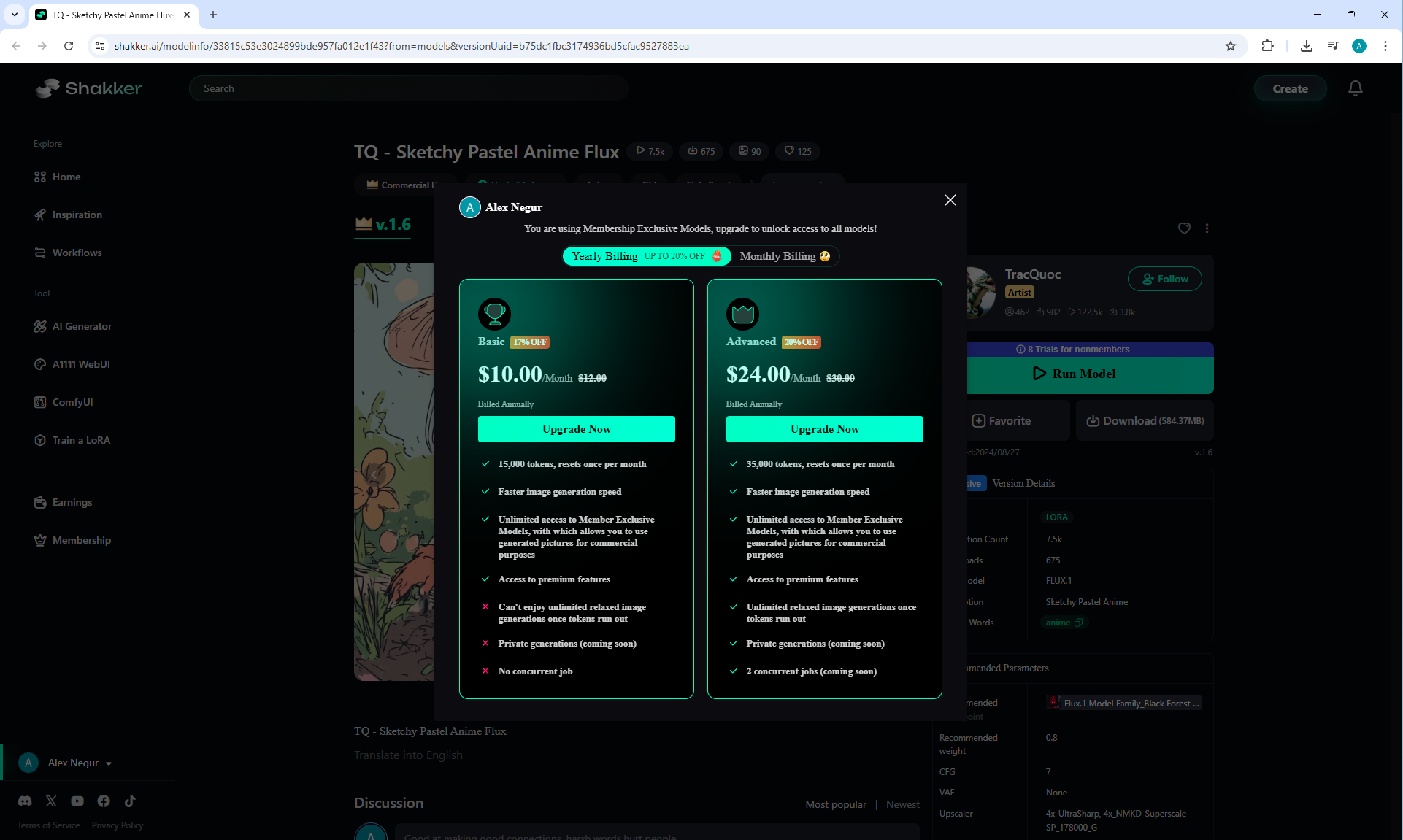Open the AI Generator tool
Viewport: 1403px width, 840px height.
pyautogui.click(x=82, y=326)
